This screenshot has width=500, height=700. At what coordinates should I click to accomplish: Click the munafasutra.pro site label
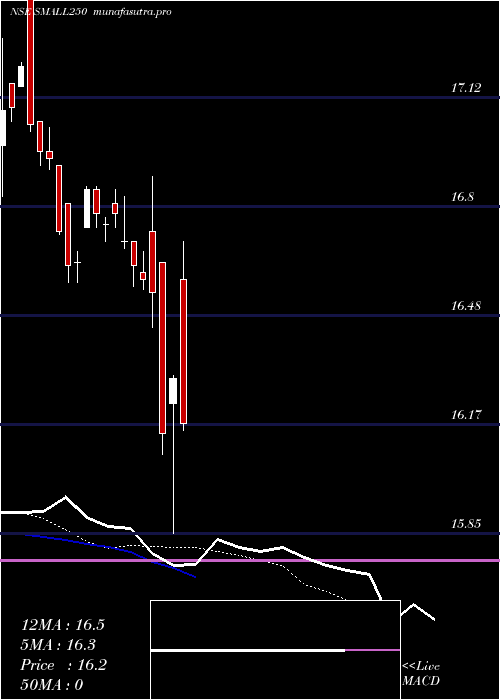coord(133,12)
